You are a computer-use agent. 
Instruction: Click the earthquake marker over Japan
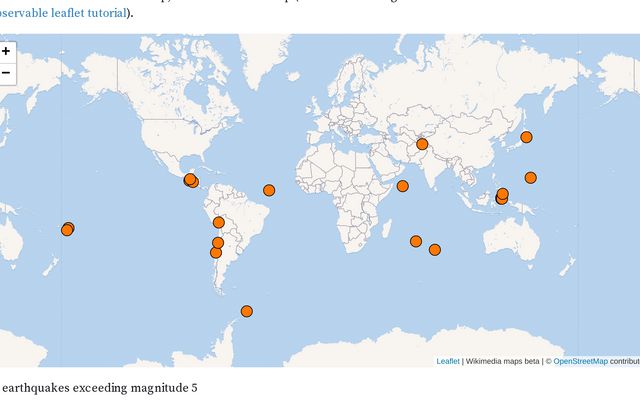click(526, 137)
